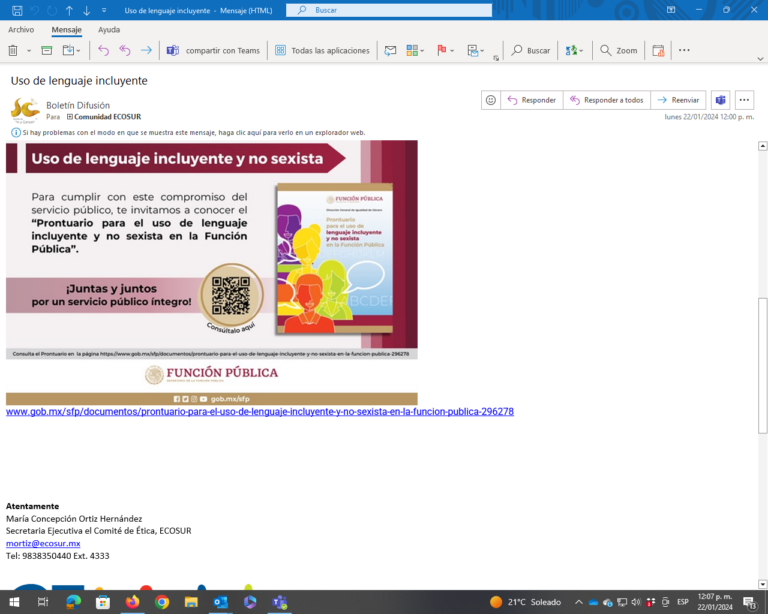The height and width of the screenshot is (614, 768).
Task: Click the emoji reaction smiley icon
Action: [x=490, y=100]
